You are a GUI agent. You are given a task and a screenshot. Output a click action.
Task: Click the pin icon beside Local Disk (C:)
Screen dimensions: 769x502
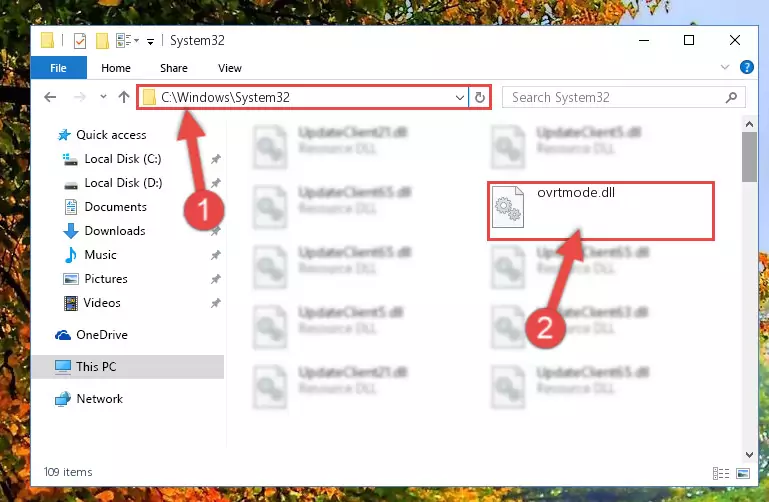215,159
